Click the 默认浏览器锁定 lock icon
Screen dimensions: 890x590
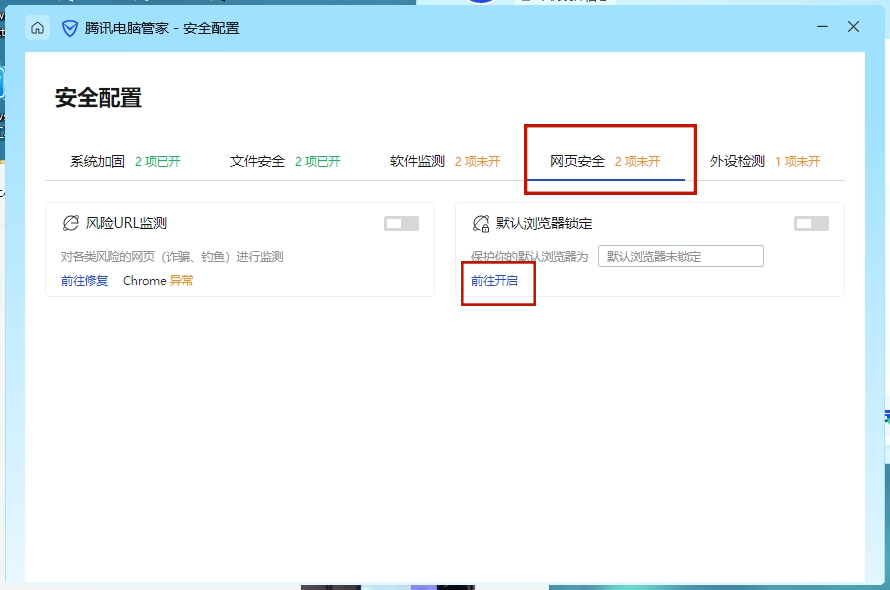click(x=481, y=223)
